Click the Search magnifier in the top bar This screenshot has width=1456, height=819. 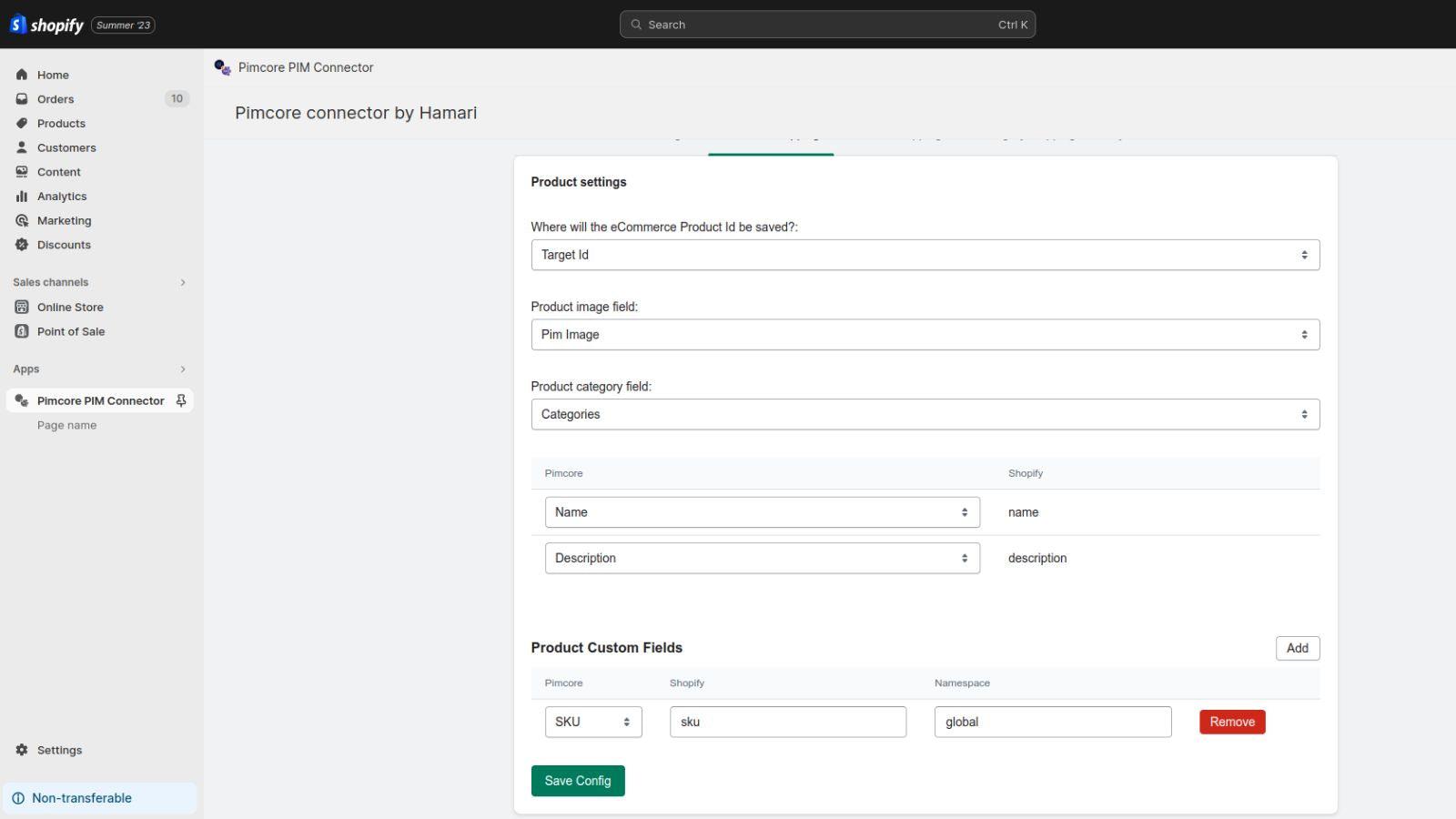[x=637, y=25]
